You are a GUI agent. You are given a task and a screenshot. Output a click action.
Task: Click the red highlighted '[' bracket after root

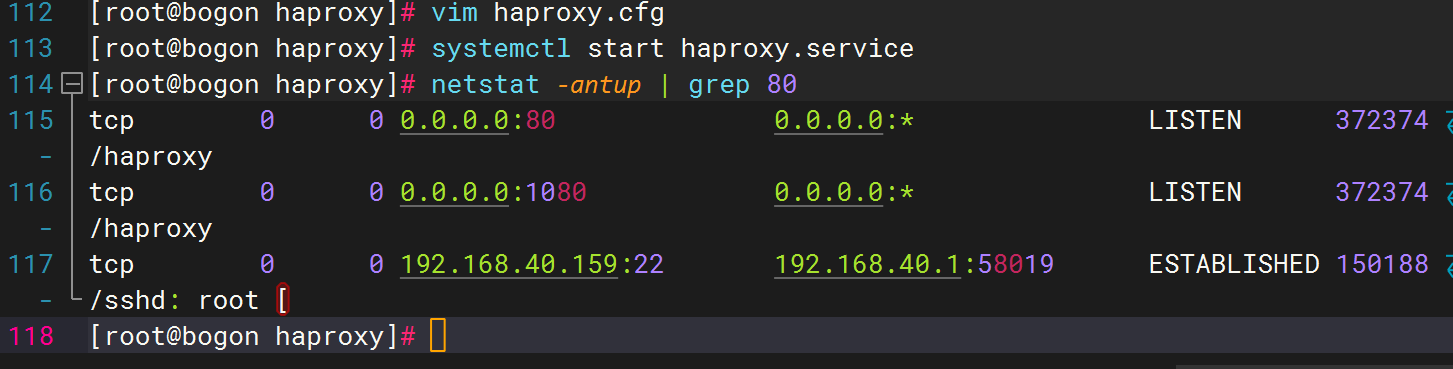click(x=283, y=301)
